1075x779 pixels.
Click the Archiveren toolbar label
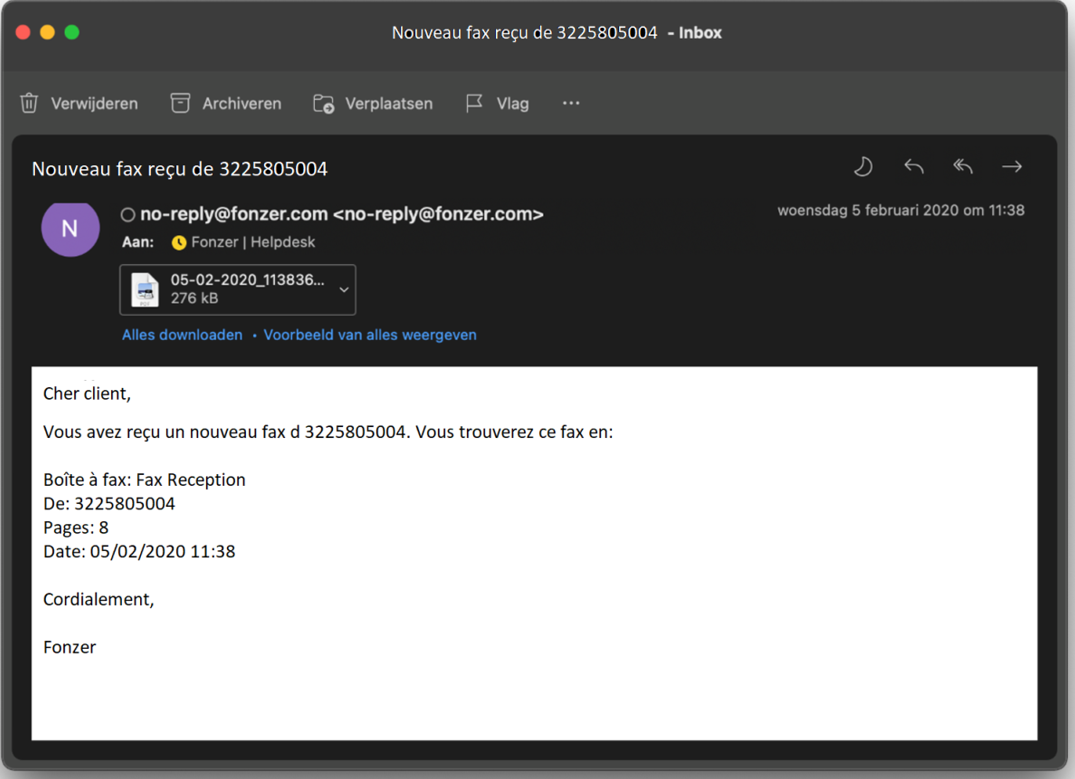pos(242,104)
